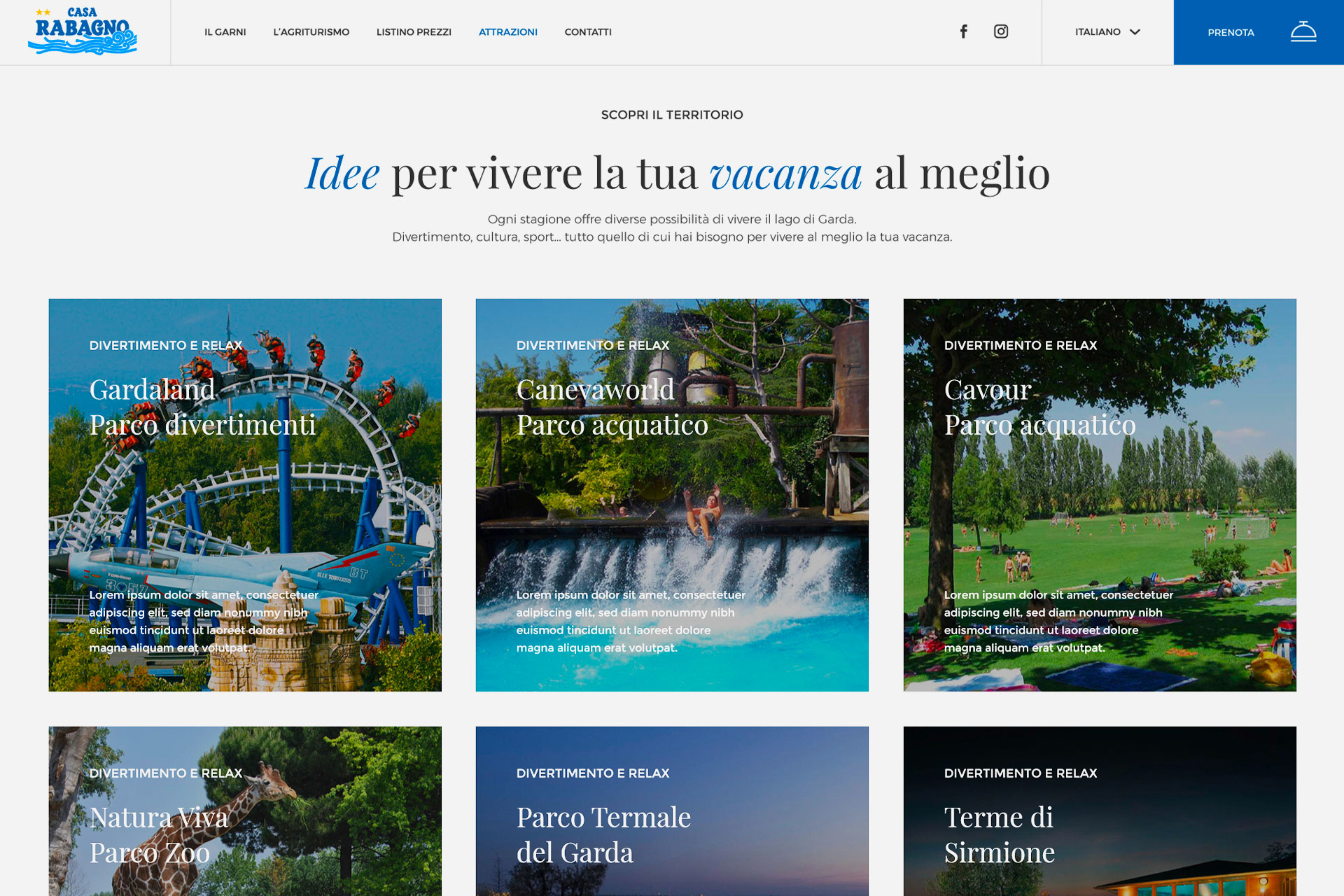This screenshot has height=896, width=1344.
Task: Open the Instagram profile icon
Action: coord(1001,31)
